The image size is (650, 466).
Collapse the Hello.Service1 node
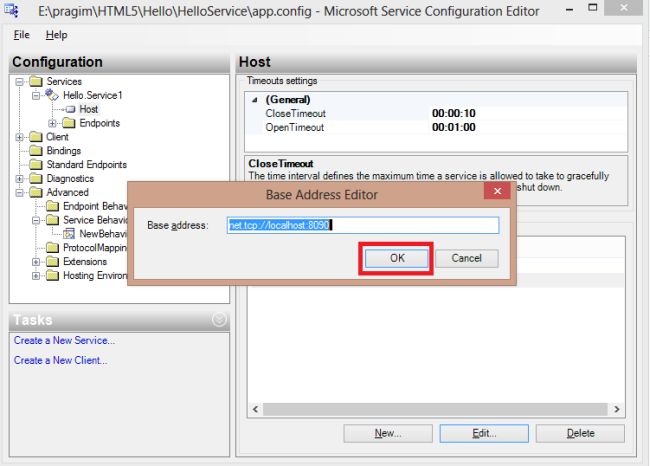(x=36, y=96)
